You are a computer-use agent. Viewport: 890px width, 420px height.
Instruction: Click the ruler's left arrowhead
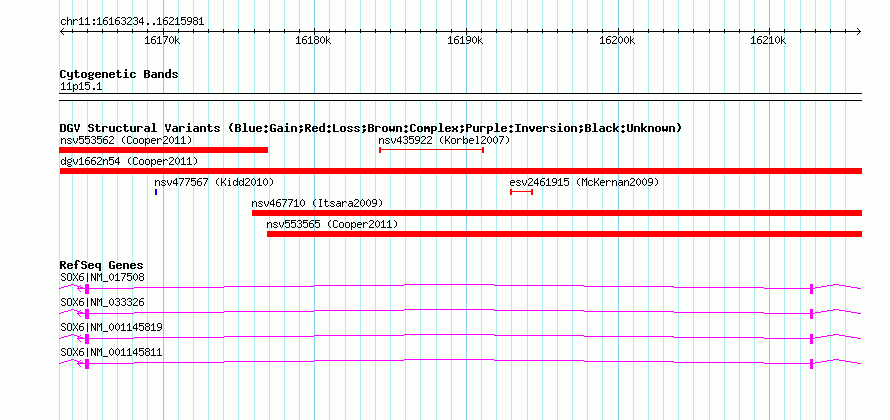(x=62, y=31)
